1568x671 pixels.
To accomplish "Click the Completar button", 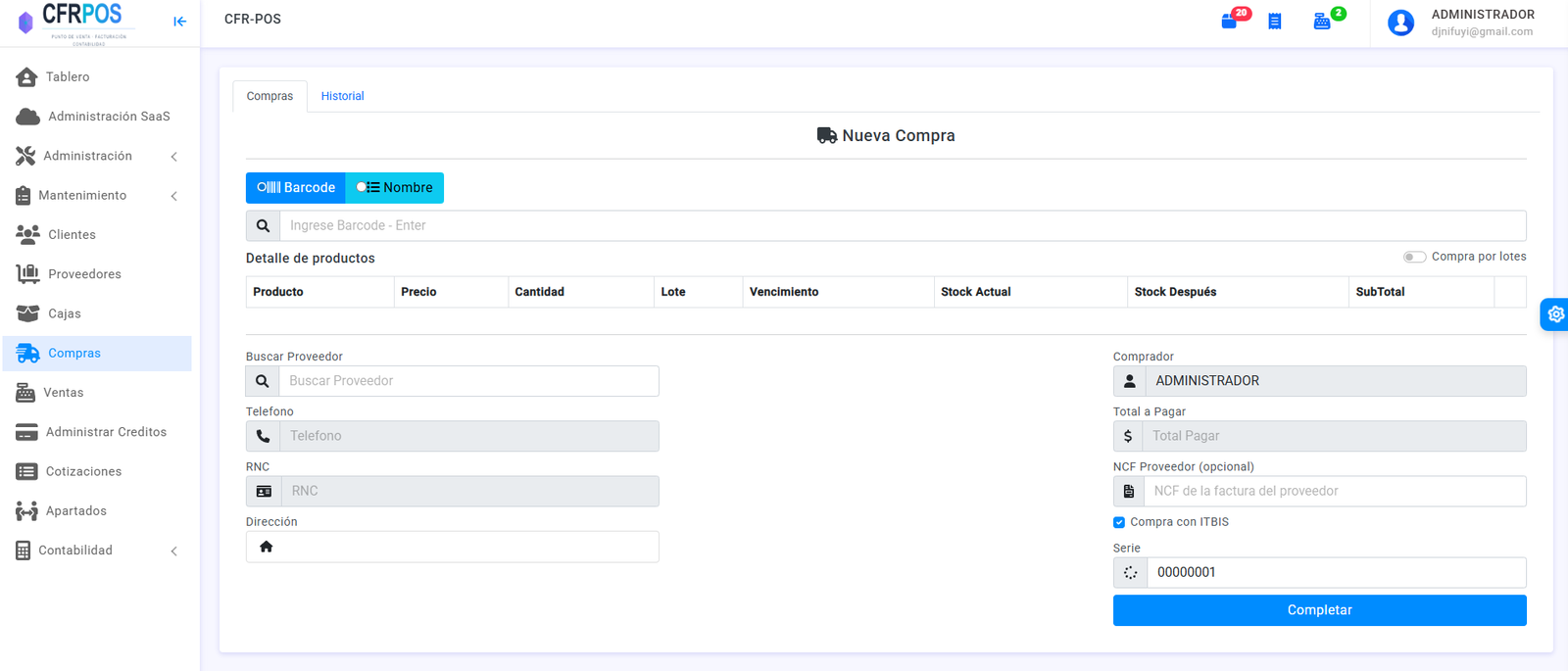I will coord(1319,610).
